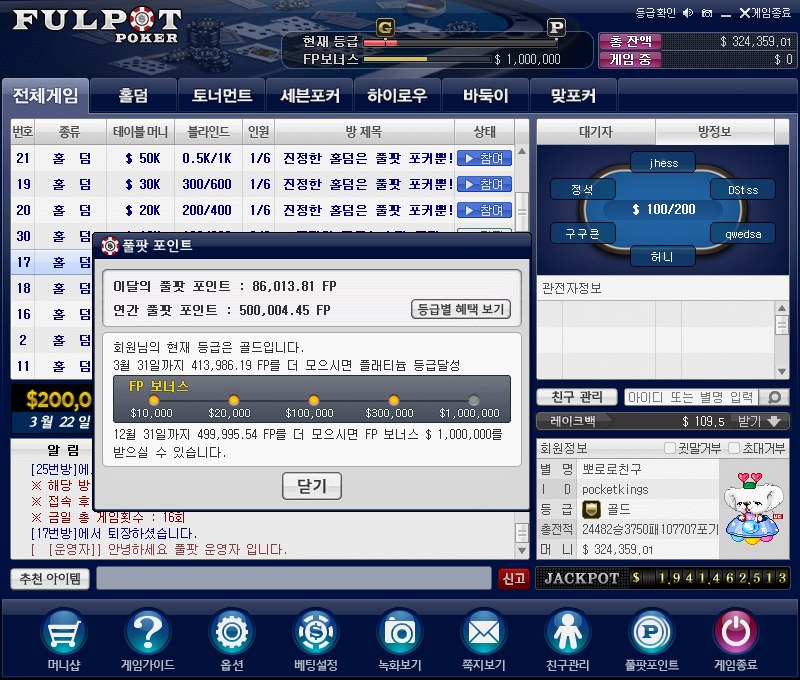Click the 풀팟 포인트 dialog chip icon
Image resolution: width=800 pixels, height=680 pixels.
click(x=110, y=246)
